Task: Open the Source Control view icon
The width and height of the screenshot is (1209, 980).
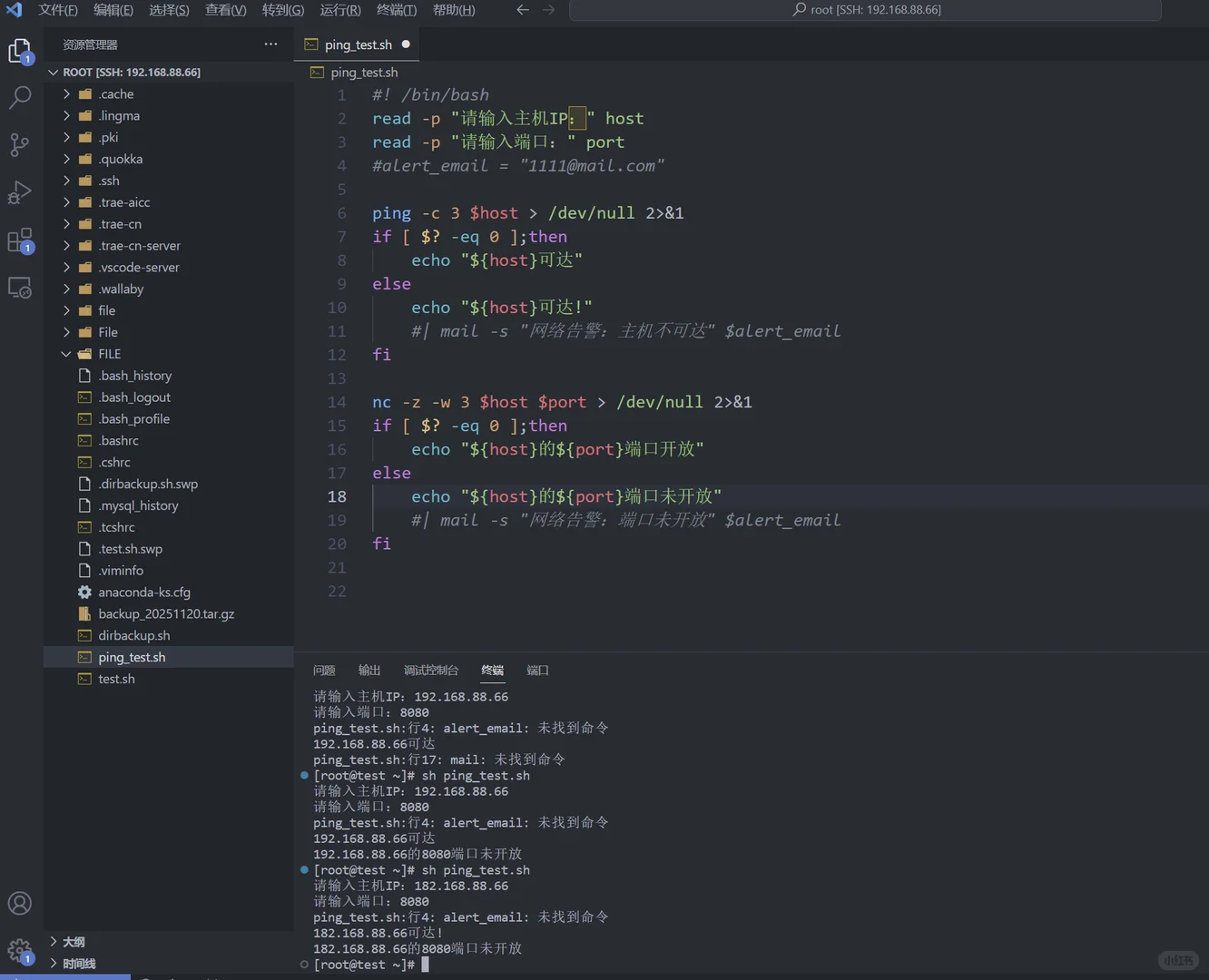Action: (20, 144)
